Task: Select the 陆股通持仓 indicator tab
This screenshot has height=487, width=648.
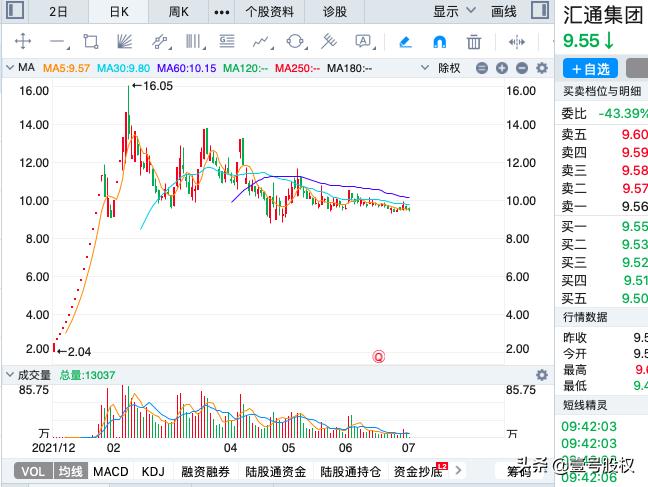Action: [350, 471]
